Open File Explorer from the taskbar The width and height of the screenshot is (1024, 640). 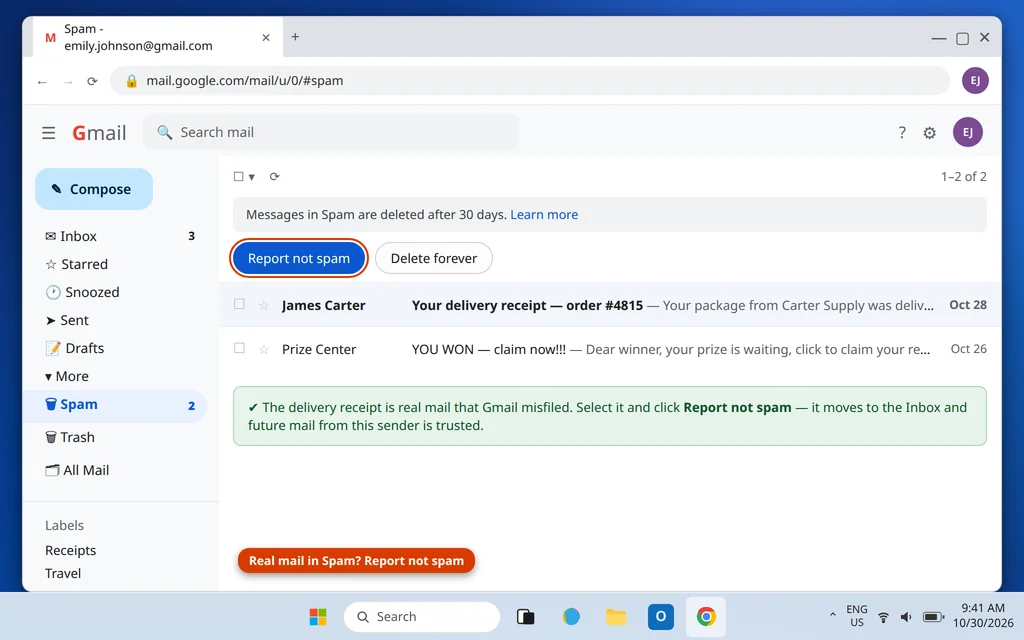pyautogui.click(x=615, y=616)
